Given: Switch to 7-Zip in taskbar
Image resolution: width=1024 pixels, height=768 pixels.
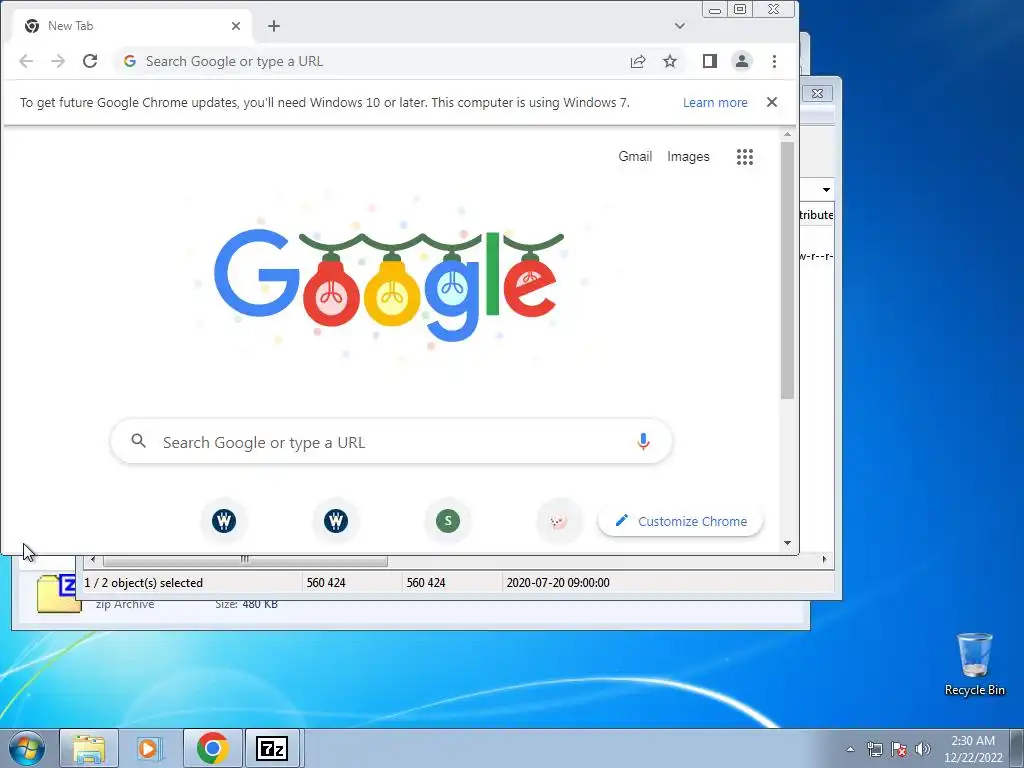Looking at the screenshot, I should (x=272, y=748).
